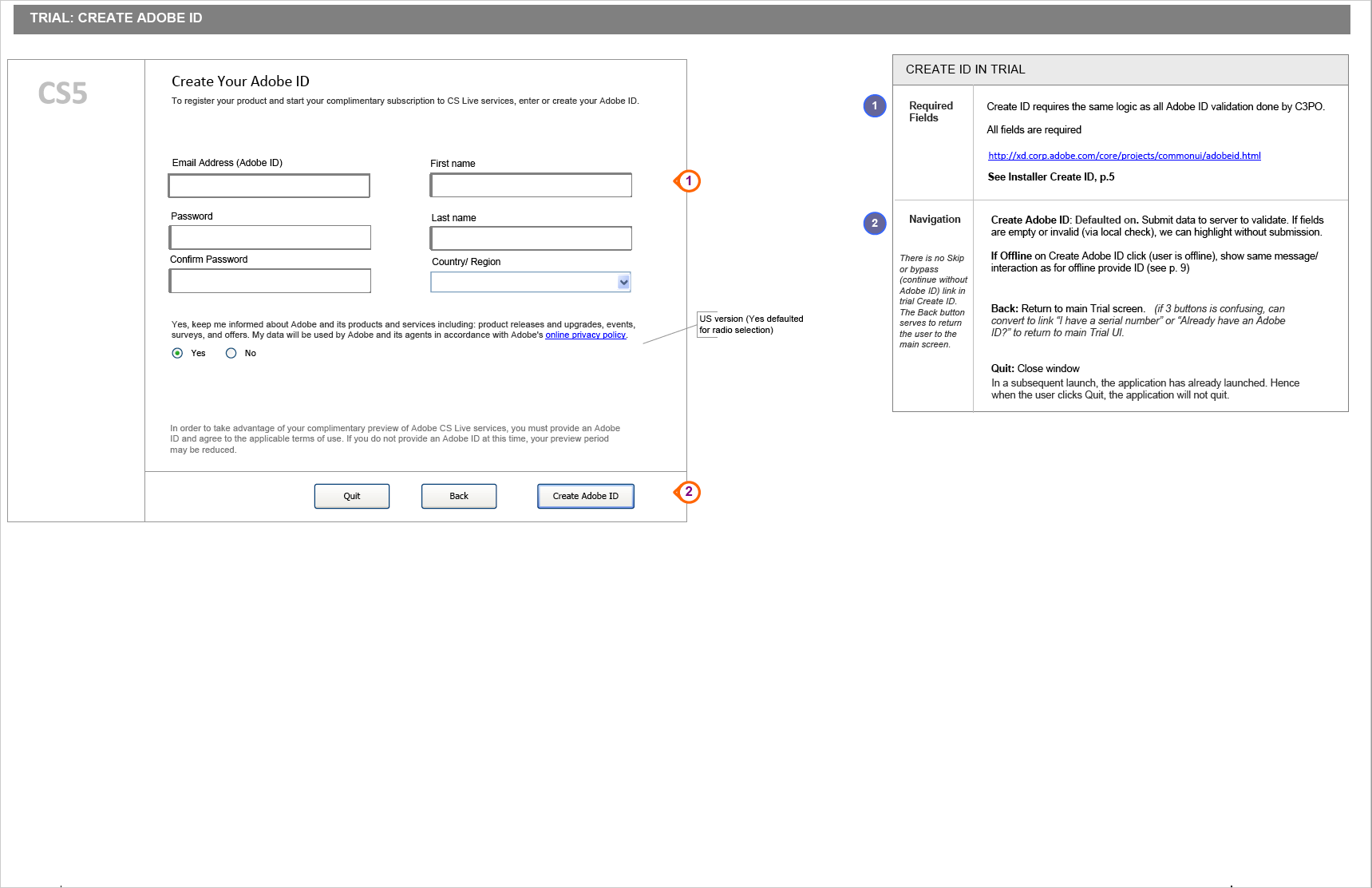This screenshot has width=1372, height=888.
Task: Click the Create Adobe ID button
Action: click(x=586, y=496)
